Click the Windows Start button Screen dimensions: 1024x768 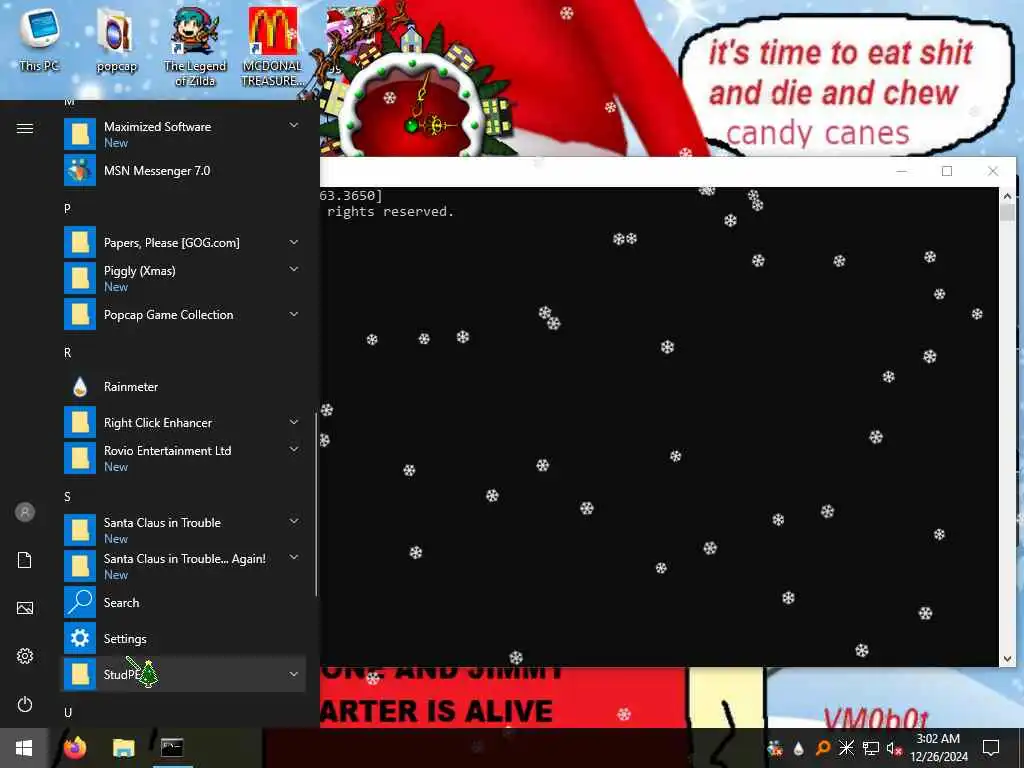tap(24, 748)
